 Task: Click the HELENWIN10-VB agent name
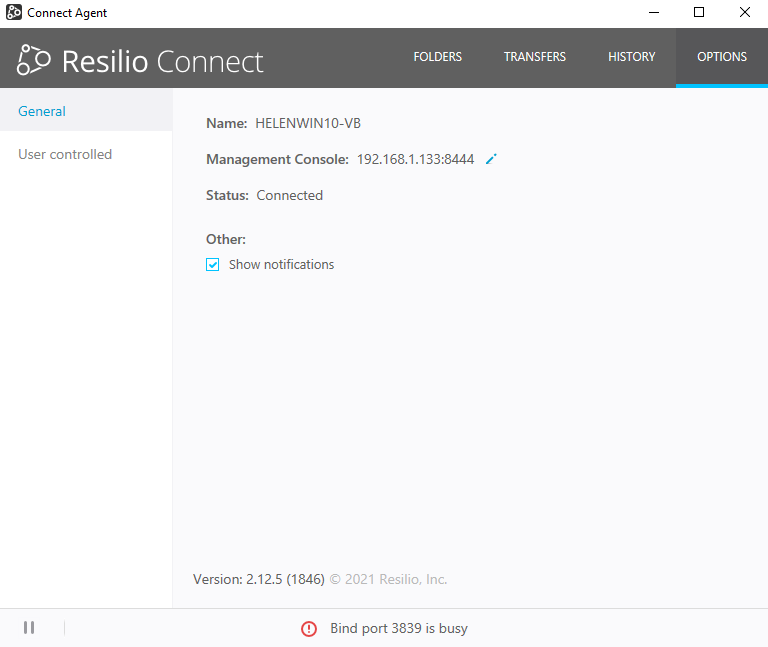(x=308, y=123)
